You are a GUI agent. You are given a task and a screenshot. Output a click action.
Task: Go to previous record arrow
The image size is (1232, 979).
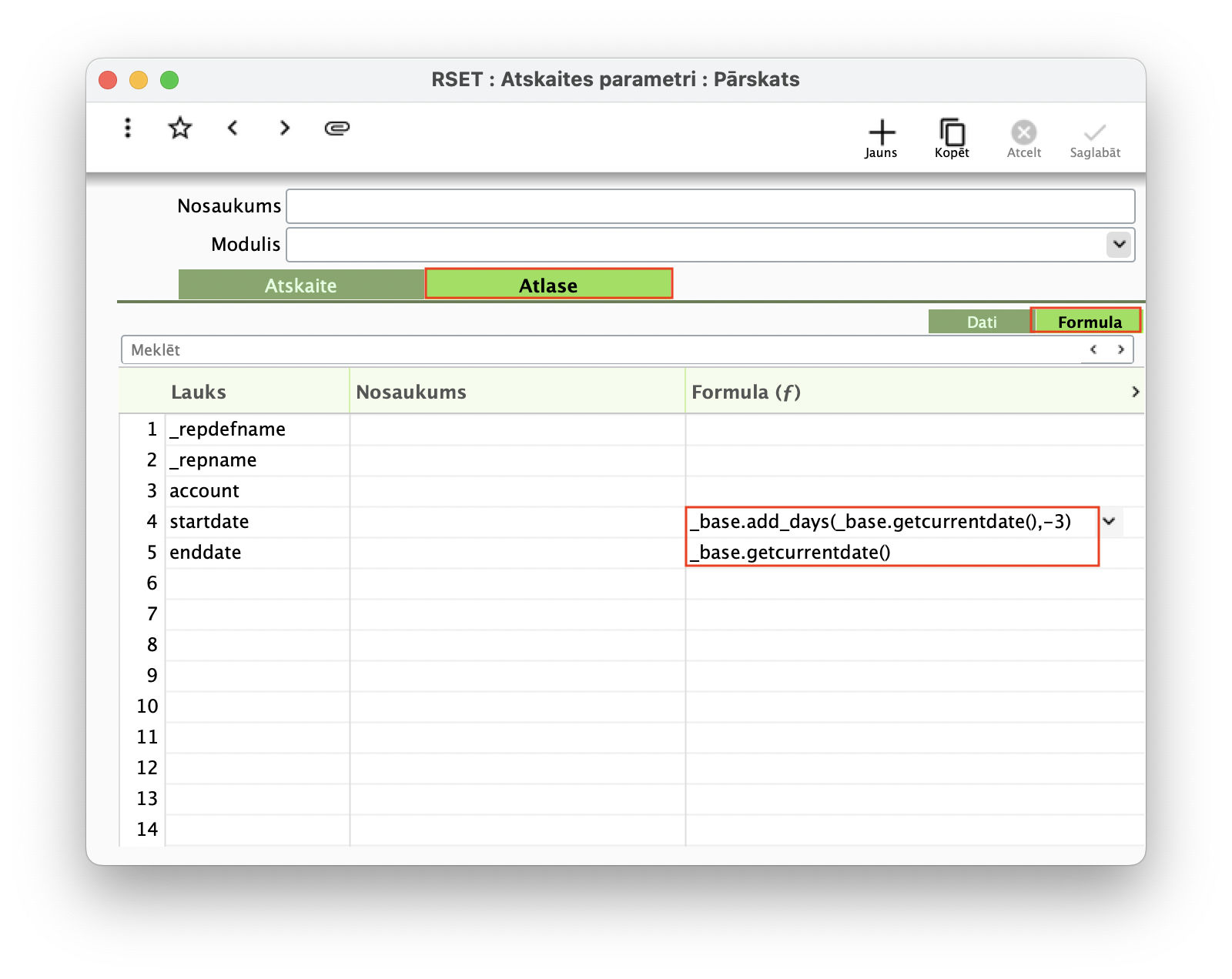pyautogui.click(x=233, y=128)
